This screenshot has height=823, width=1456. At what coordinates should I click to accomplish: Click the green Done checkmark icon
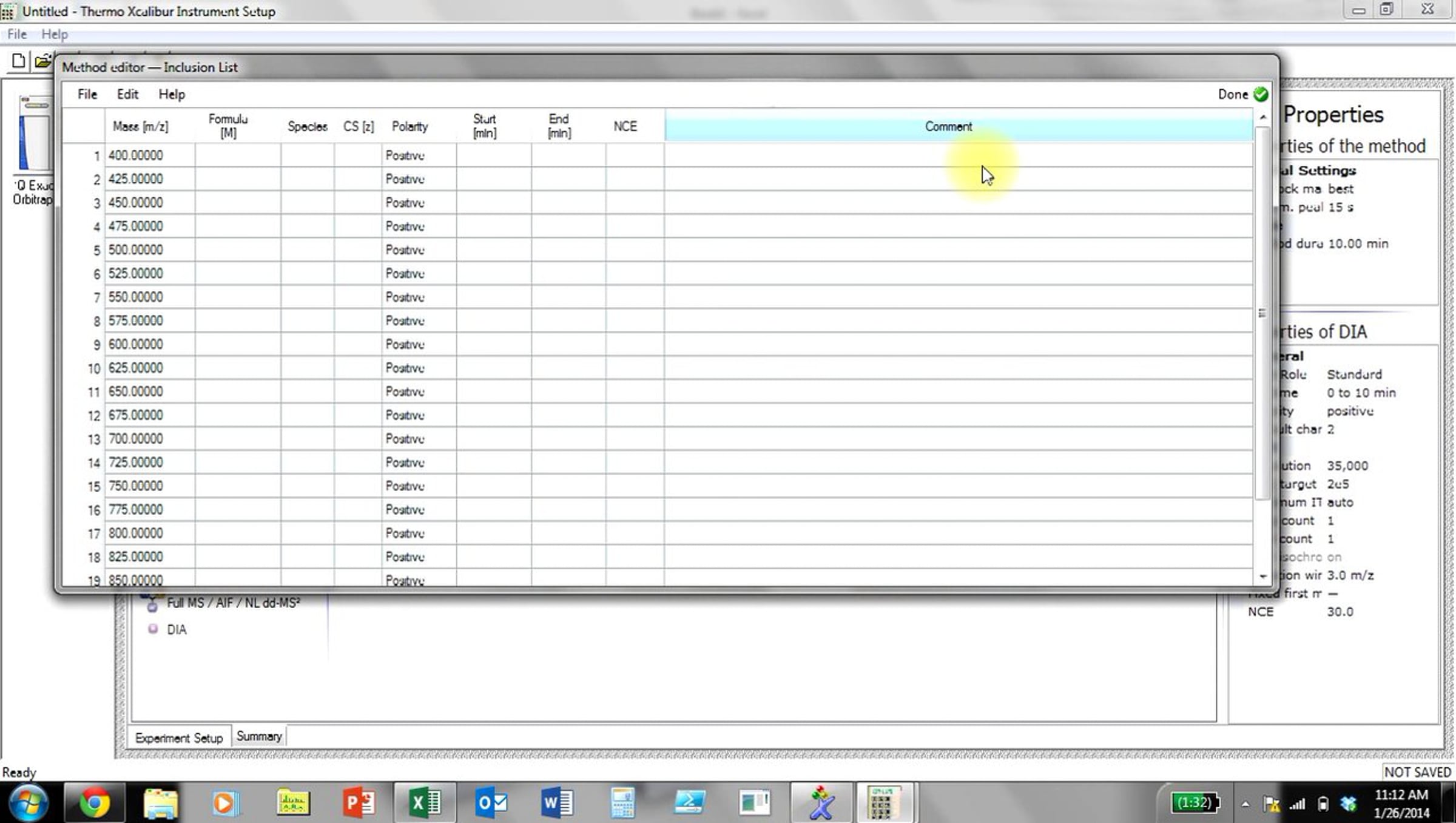(1261, 94)
